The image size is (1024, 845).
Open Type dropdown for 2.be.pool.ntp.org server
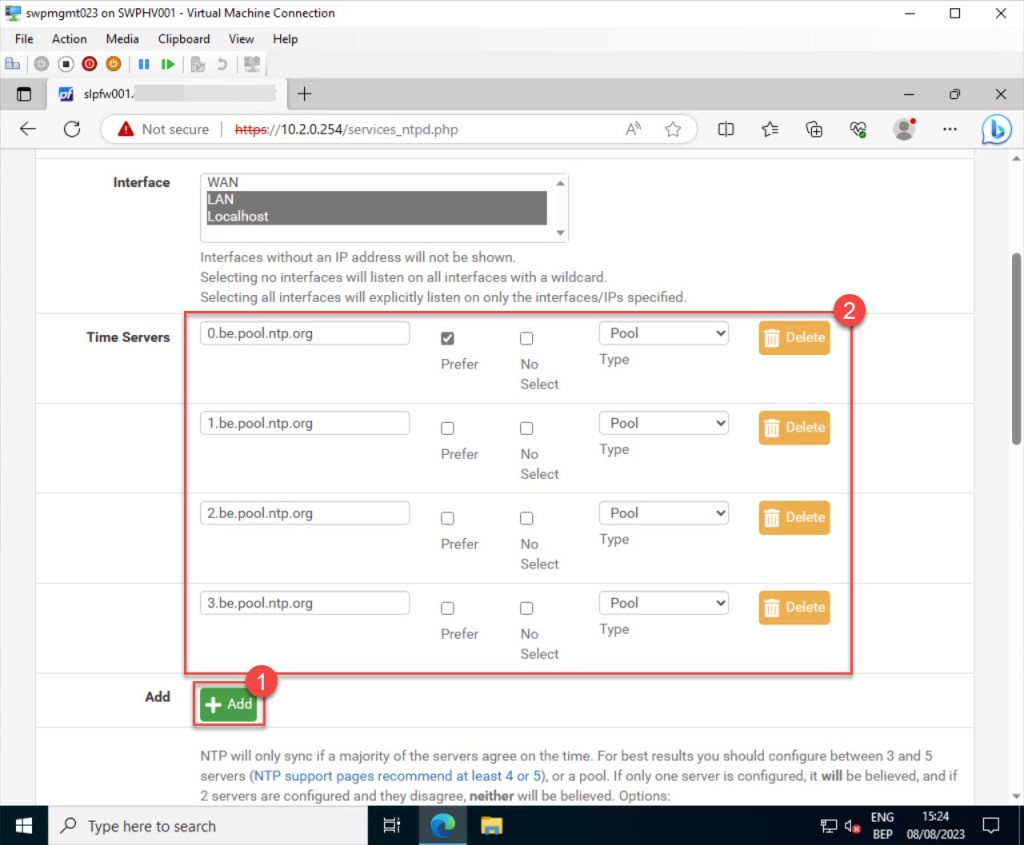coord(664,514)
